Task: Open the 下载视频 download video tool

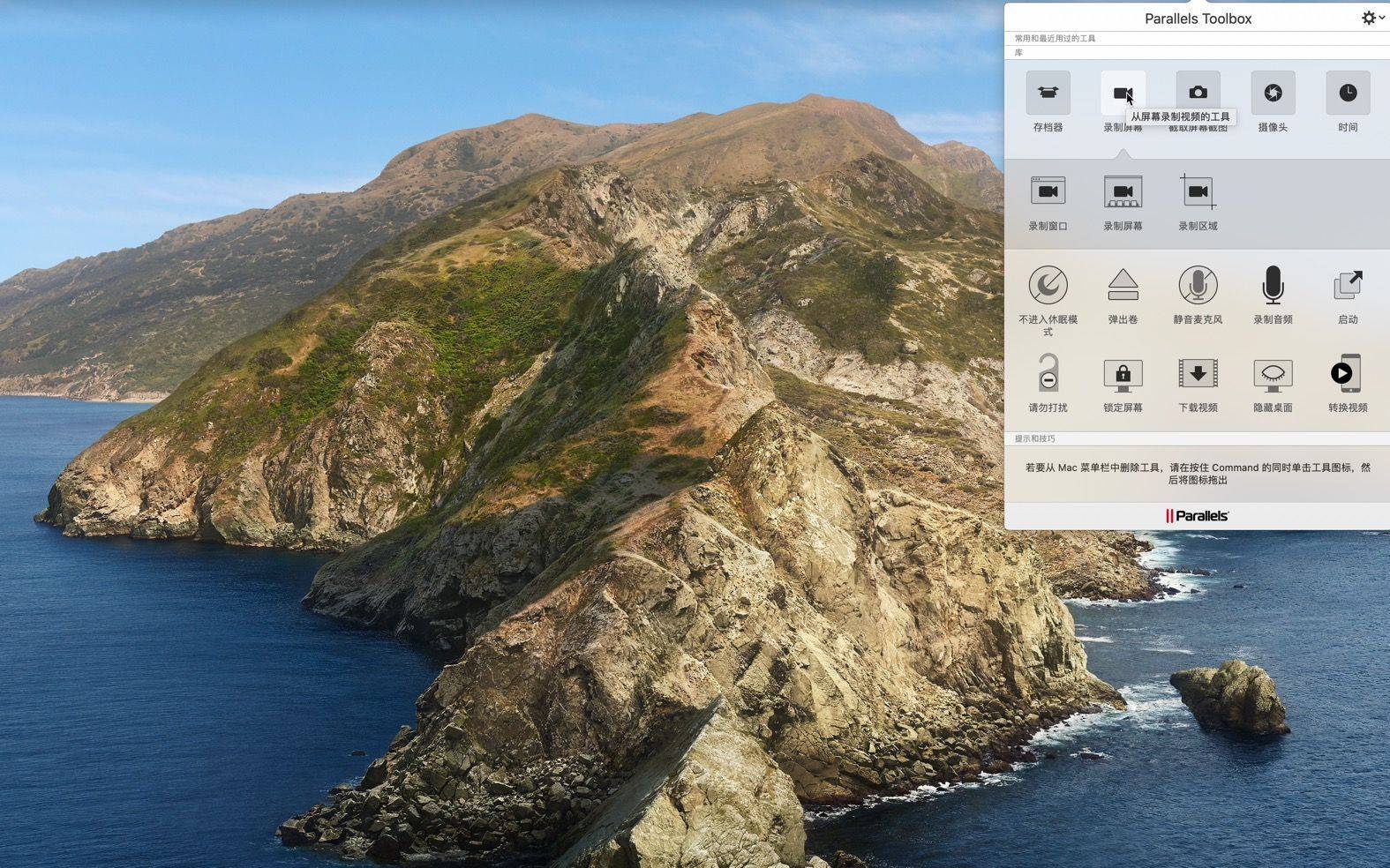Action: pyautogui.click(x=1198, y=374)
